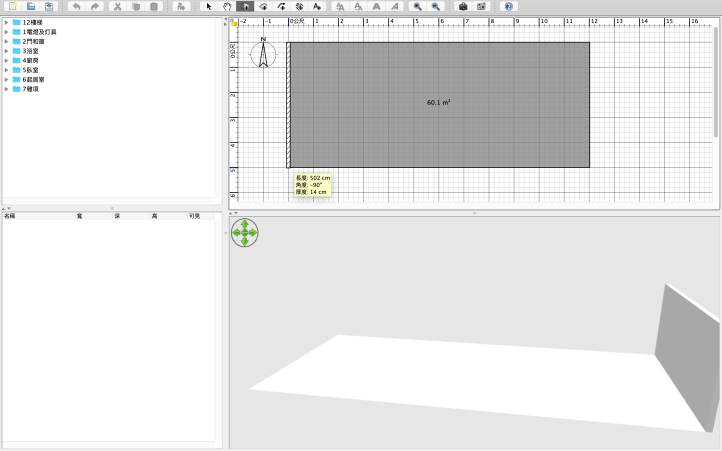
Task: Select the Pan hand tool
Action: [x=227, y=6]
